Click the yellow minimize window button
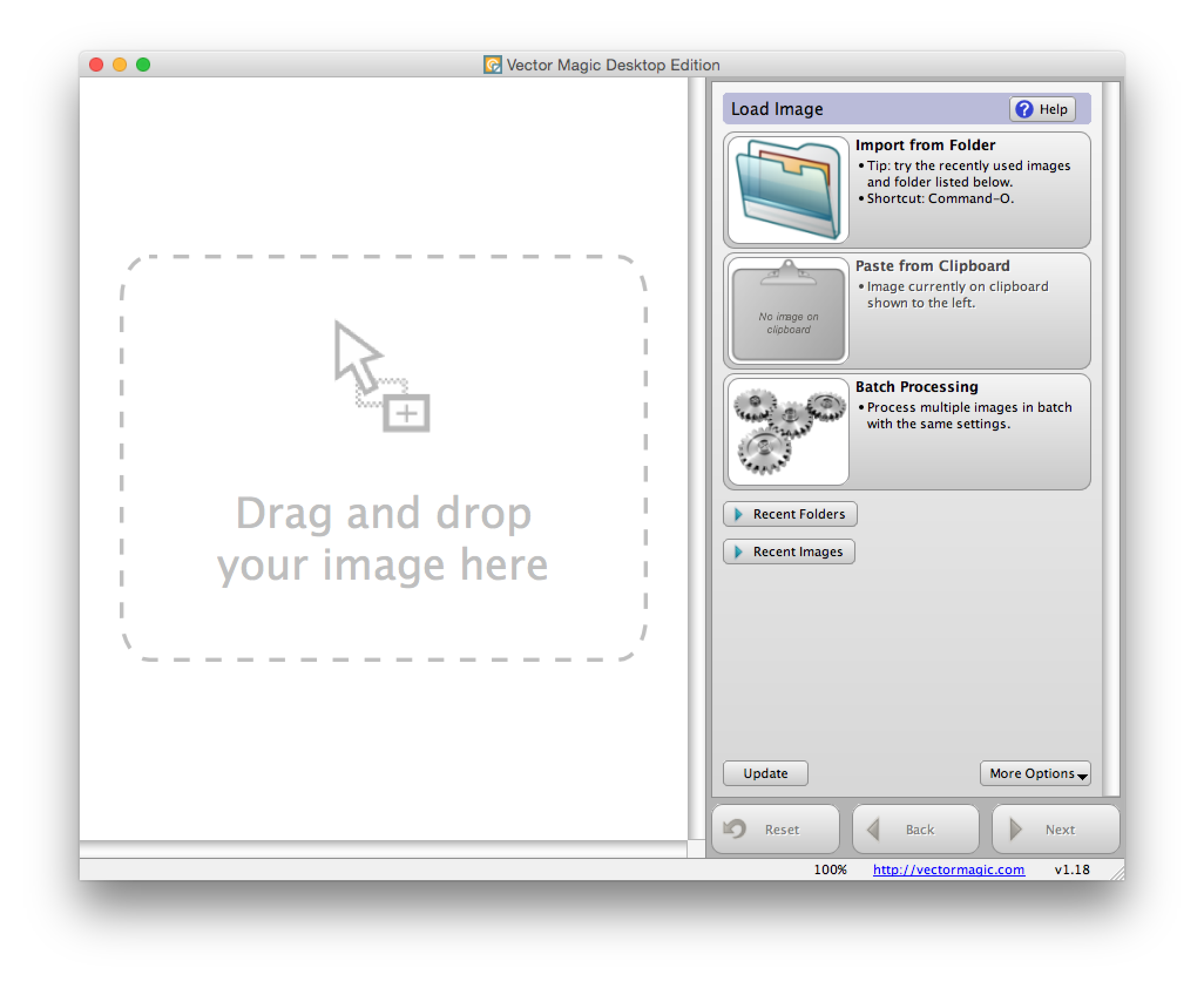This screenshot has width=1204, height=988. pyautogui.click(x=120, y=65)
